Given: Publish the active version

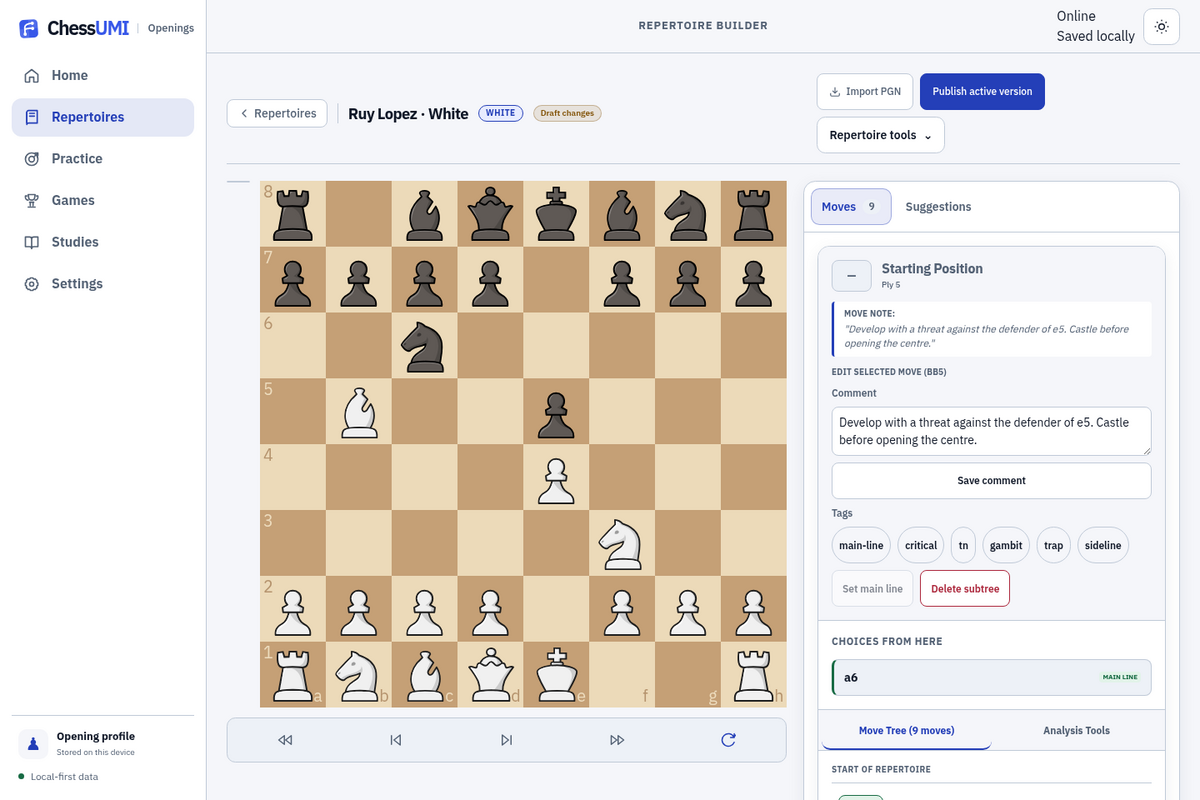Looking at the screenshot, I should click(982, 91).
